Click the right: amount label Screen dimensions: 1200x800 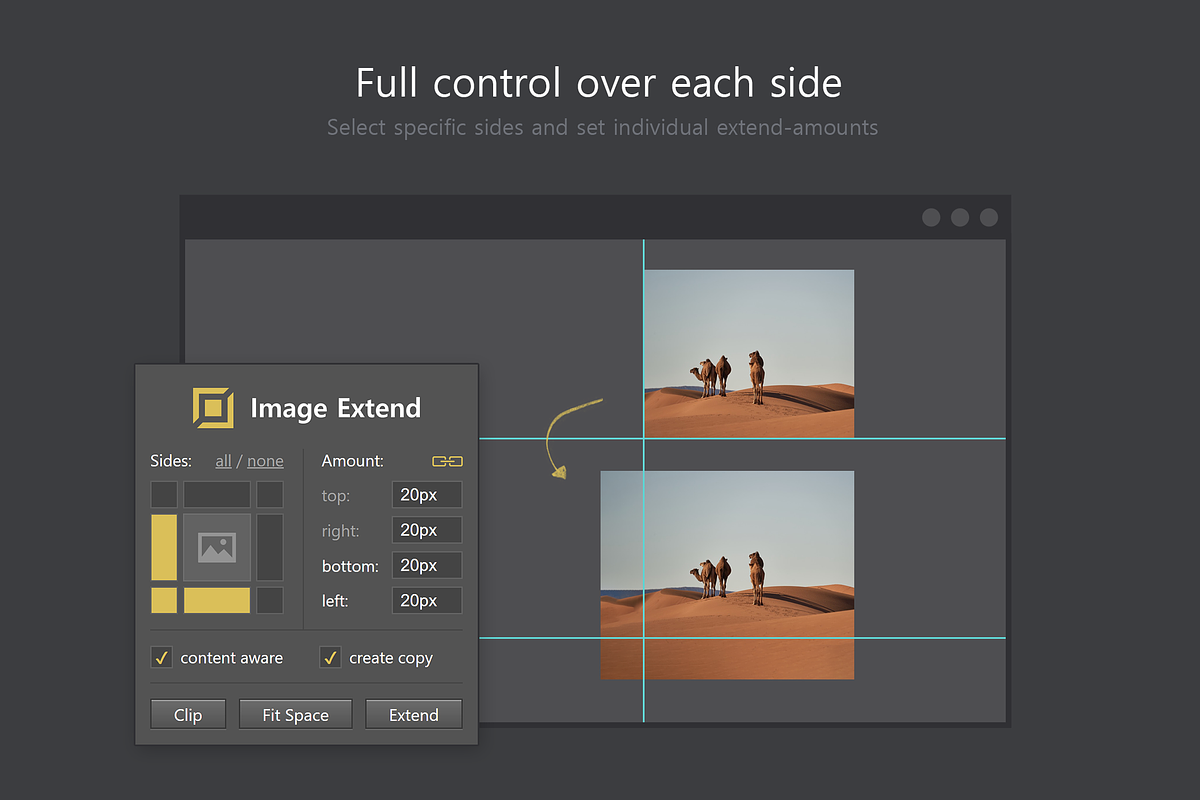coord(341,531)
